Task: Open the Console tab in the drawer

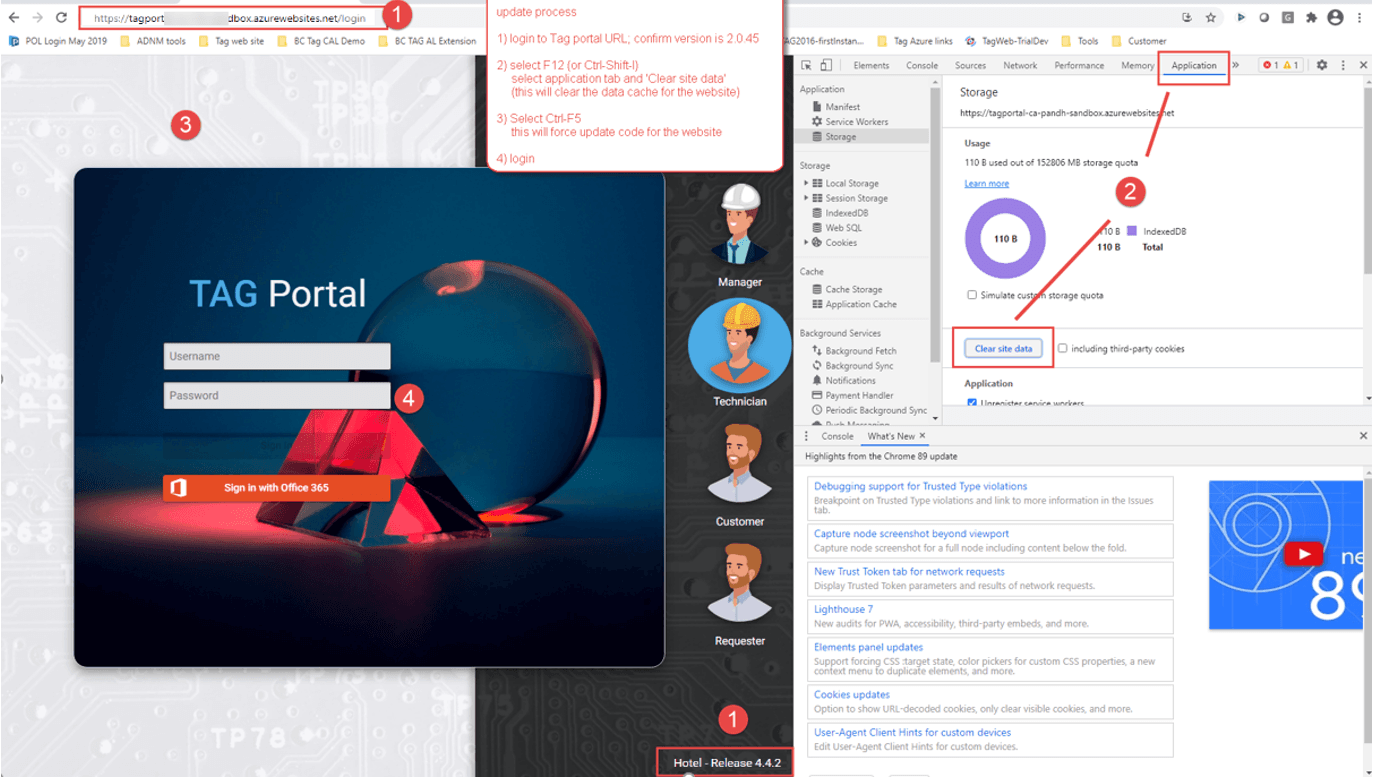Action: [837, 436]
